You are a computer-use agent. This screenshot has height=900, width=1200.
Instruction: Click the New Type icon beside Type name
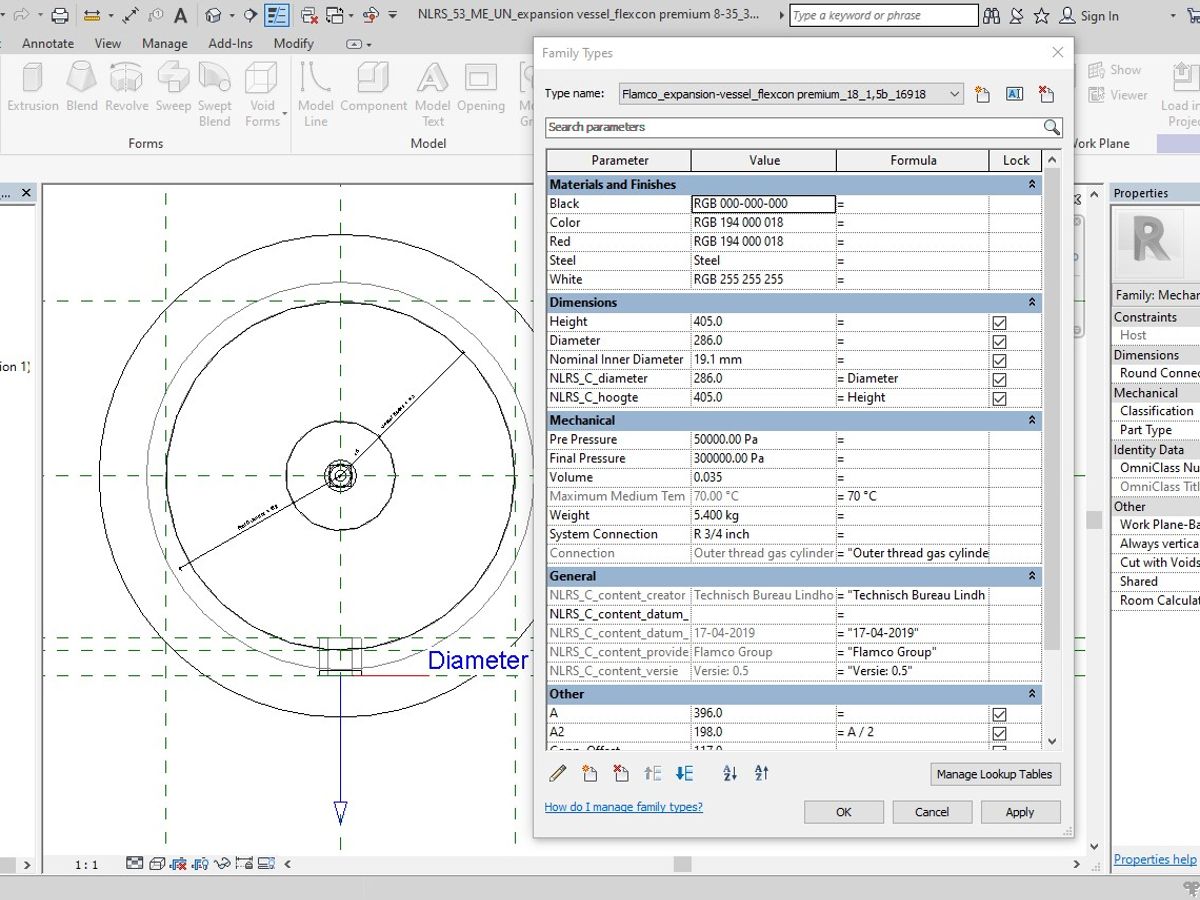pyautogui.click(x=982, y=94)
